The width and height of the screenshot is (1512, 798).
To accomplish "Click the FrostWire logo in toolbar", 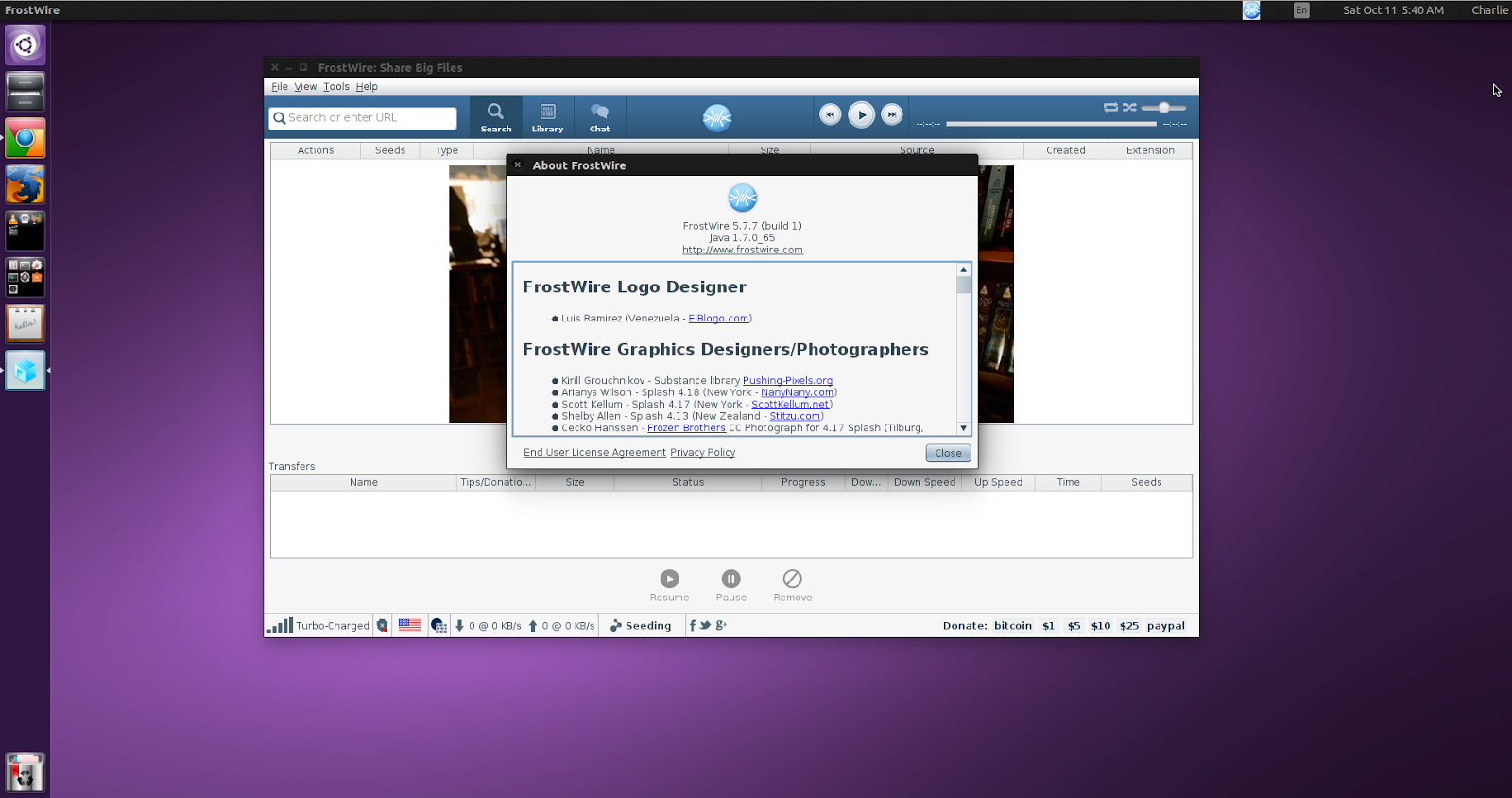I will click(x=717, y=117).
